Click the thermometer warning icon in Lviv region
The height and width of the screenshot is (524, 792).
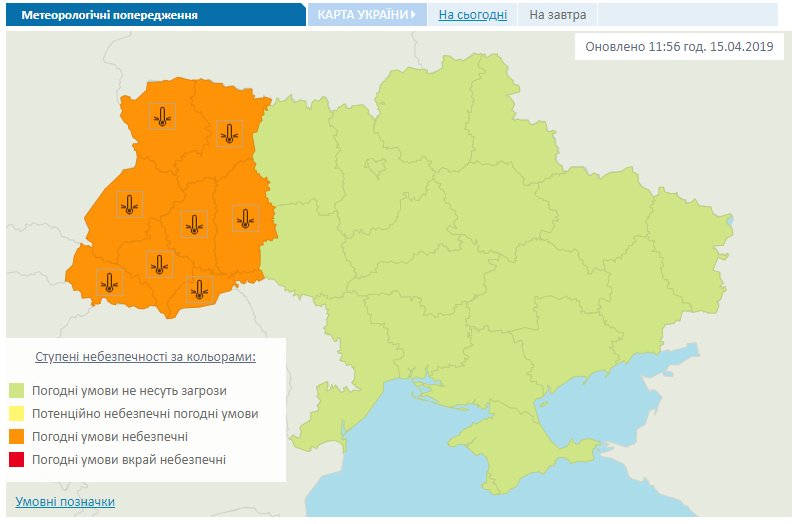[x=129, y=205]
